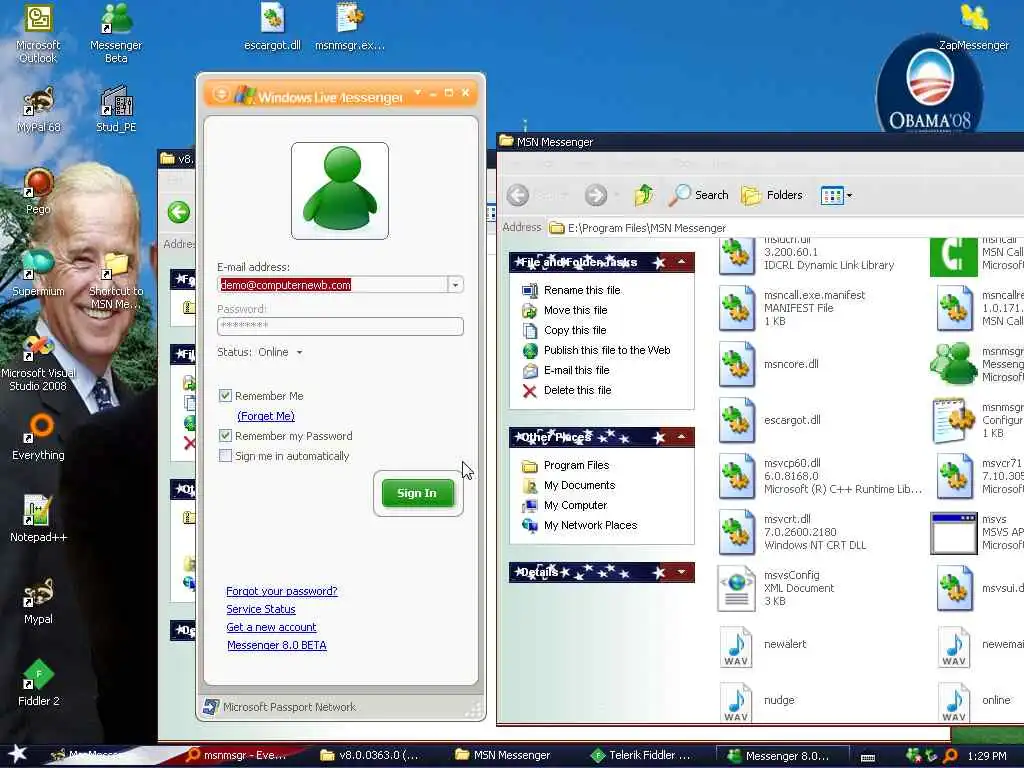This screenshot has height=768, width=1024.
Task: Open the e-mail address dropdown arrow
Action: (455, 285)
